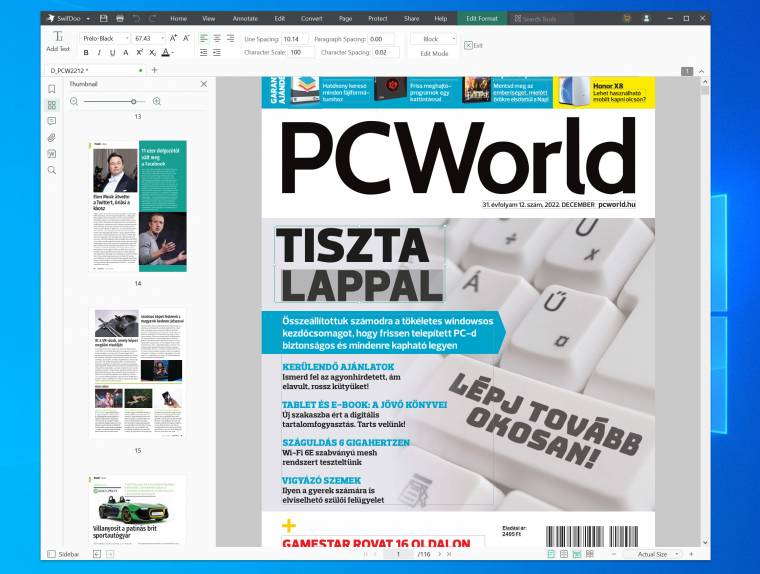Image resolution: width=760 pixels, height=574 pixels.
Task: Click the page number field in status bar
Action: [398, 554]
